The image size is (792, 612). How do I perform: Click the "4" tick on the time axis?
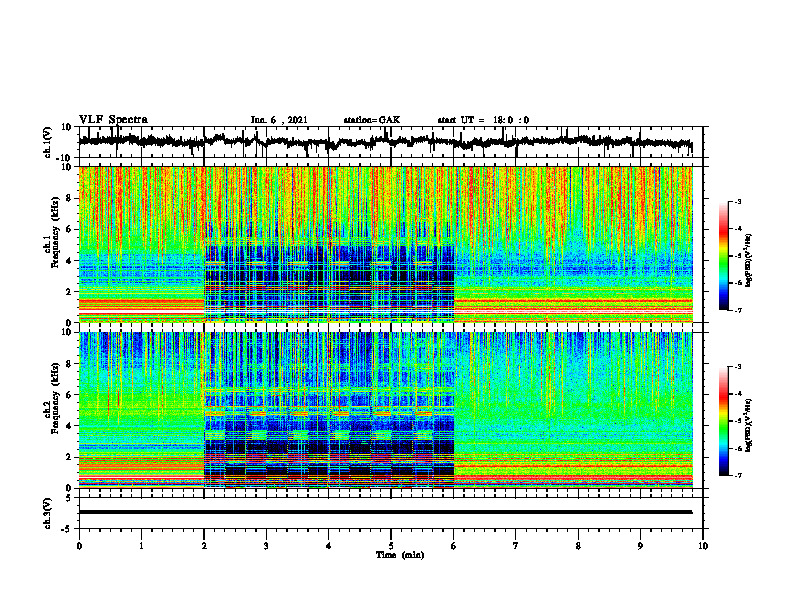point(329,546)
